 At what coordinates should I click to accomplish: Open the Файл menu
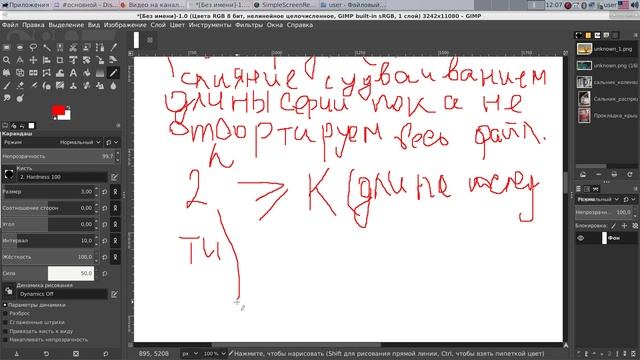[x=10, y=25]
